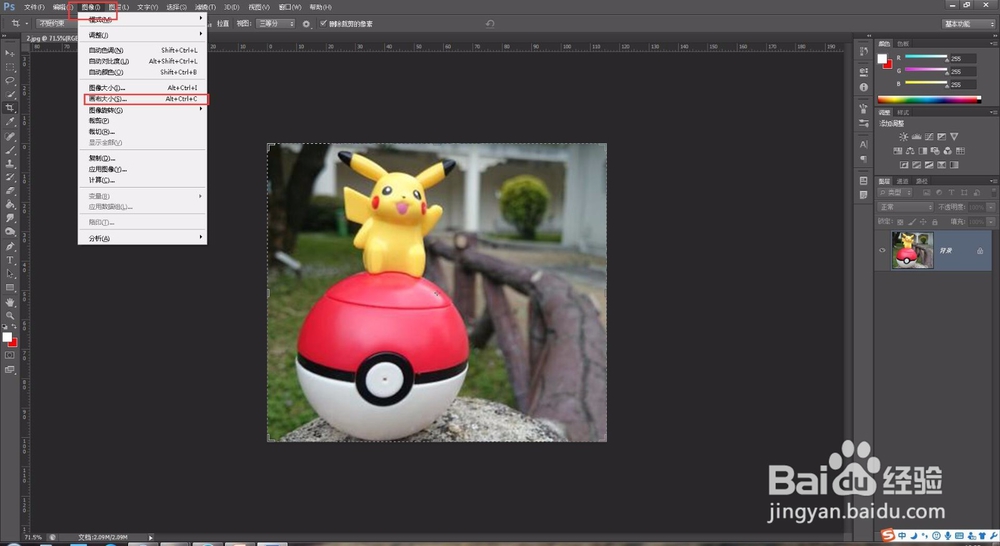1000x546 pixels.
Task: Open crop view overlay dropdown
Action: [276, 24]
